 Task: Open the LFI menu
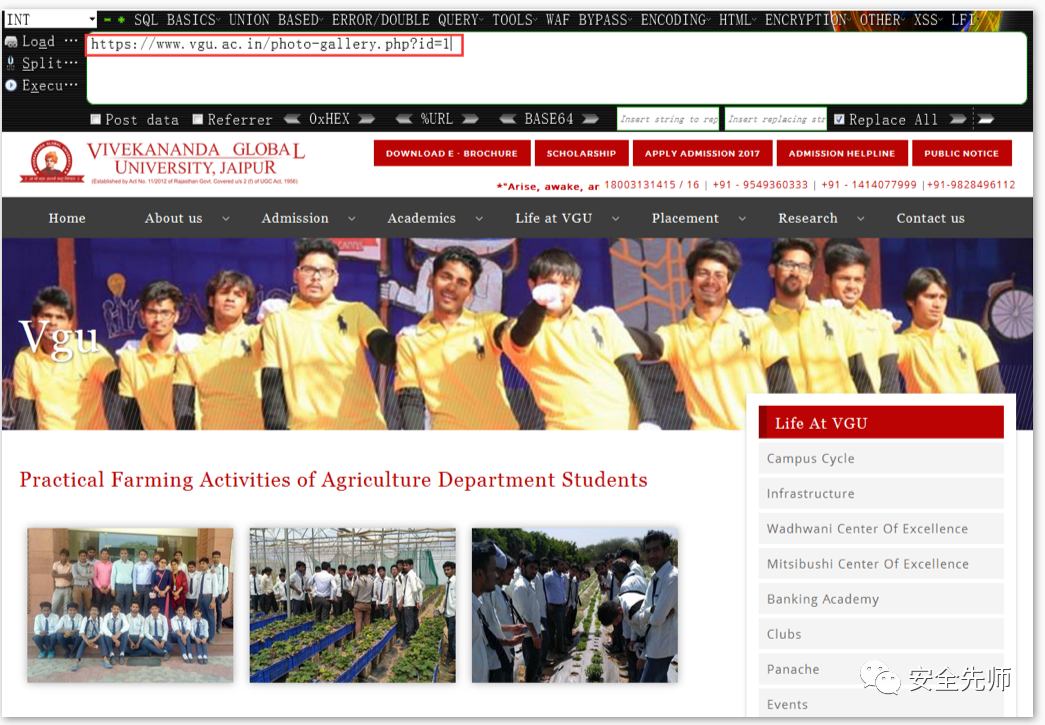coord(965,20)
